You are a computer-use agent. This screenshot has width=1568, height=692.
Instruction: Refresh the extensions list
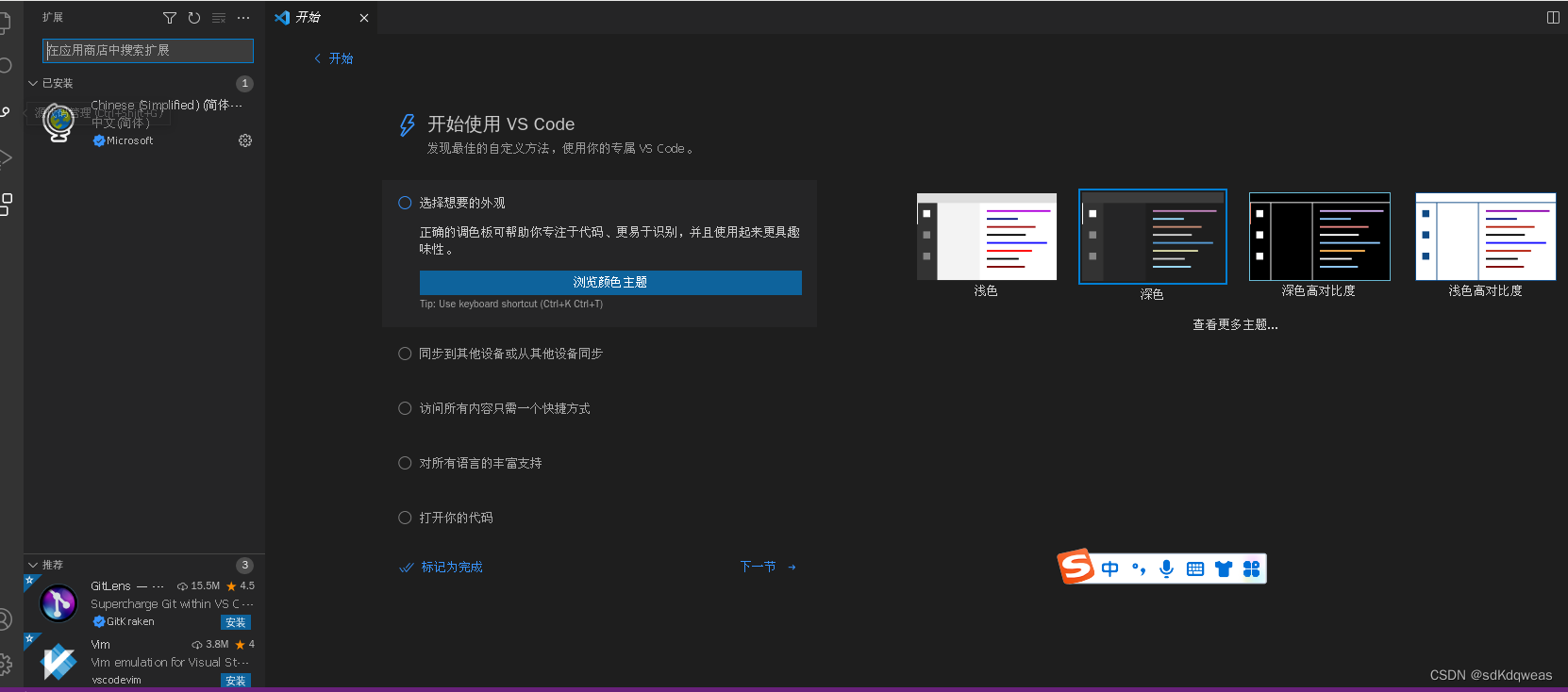194,18
